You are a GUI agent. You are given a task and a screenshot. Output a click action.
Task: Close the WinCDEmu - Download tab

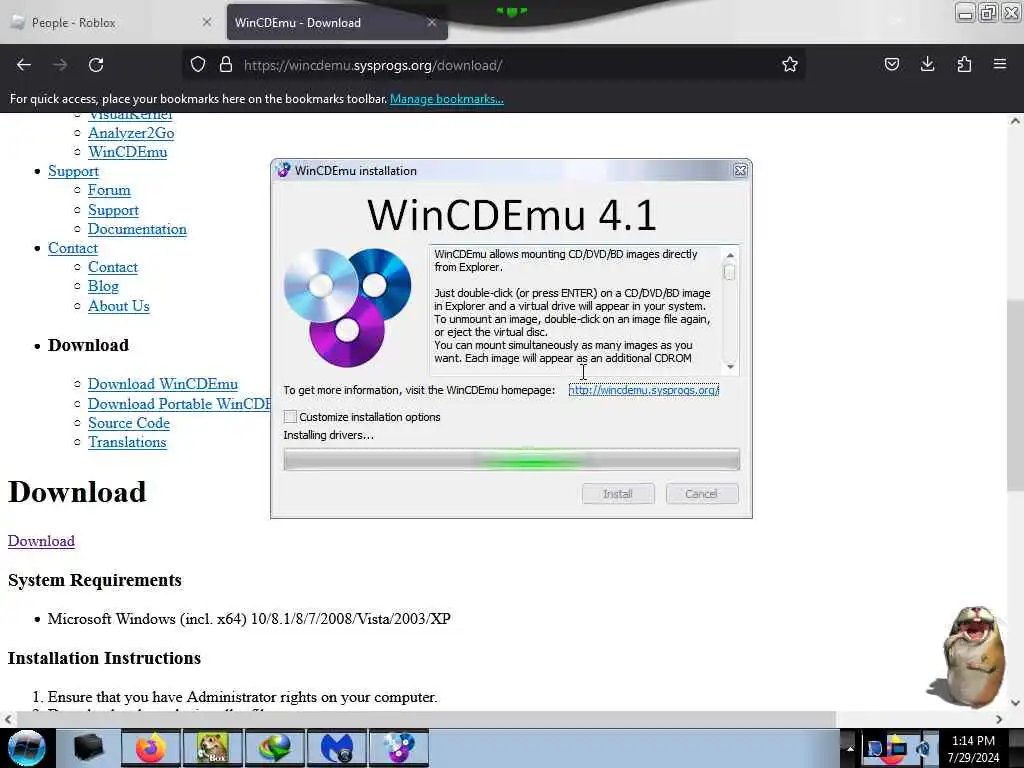click(432, 22)
